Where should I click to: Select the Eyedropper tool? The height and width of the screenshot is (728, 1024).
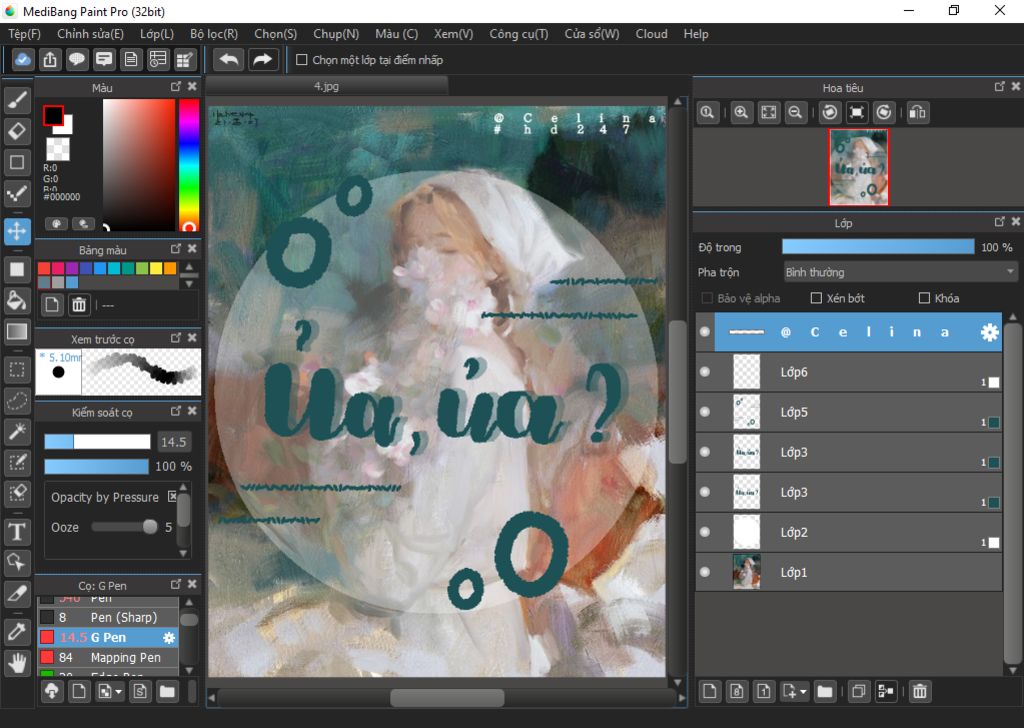(x=17, y=632)
